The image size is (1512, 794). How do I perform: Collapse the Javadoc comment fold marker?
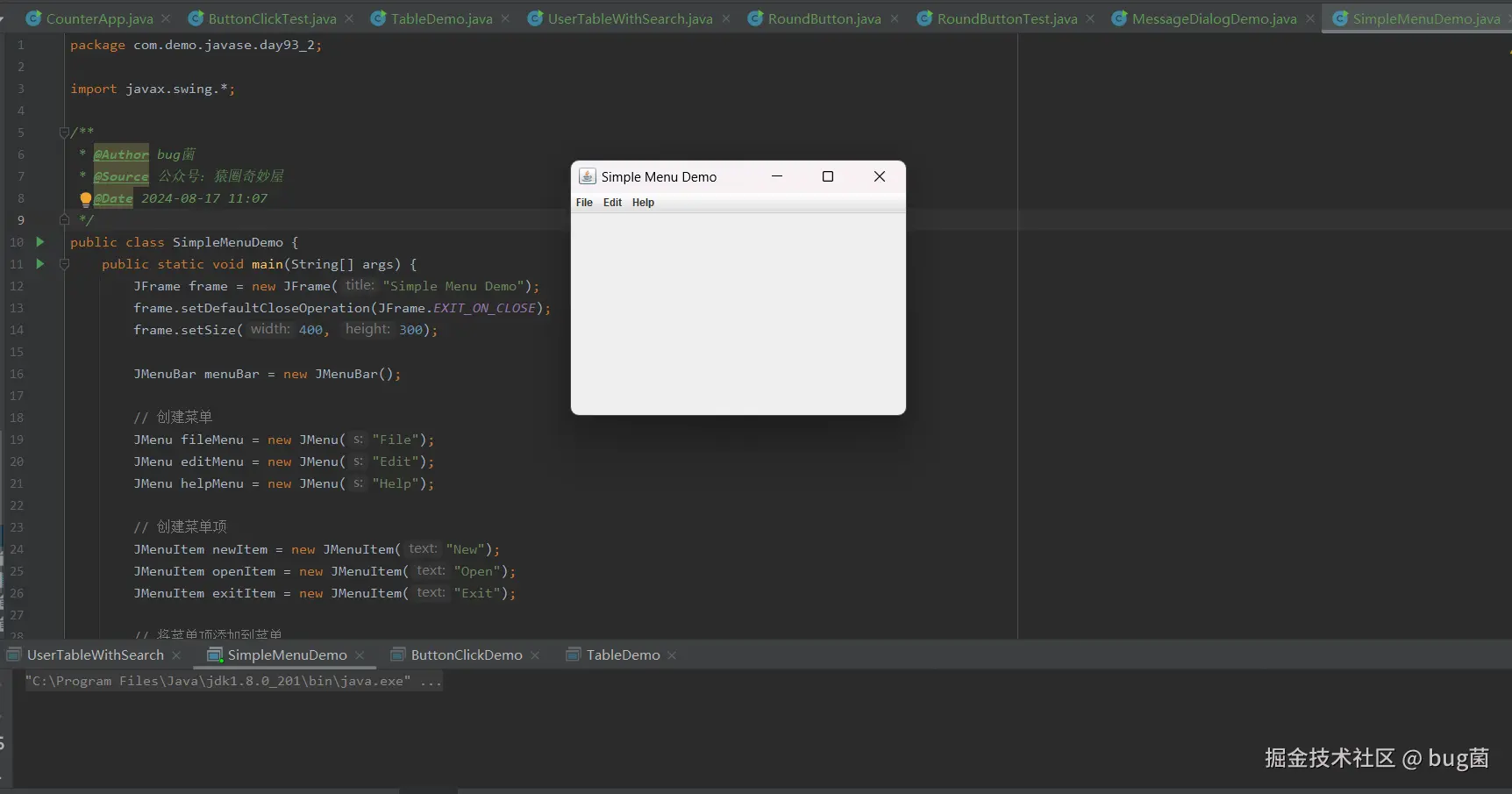[64, 132]
